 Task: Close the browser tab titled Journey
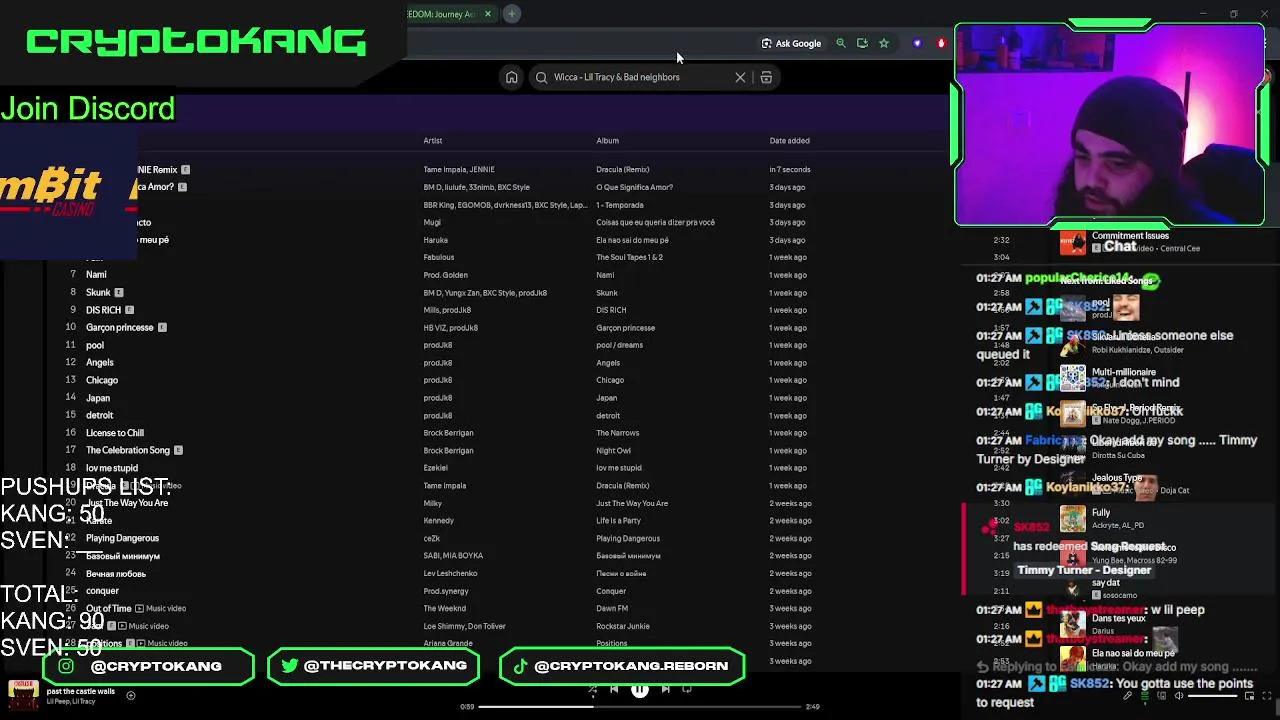(488, 14)
